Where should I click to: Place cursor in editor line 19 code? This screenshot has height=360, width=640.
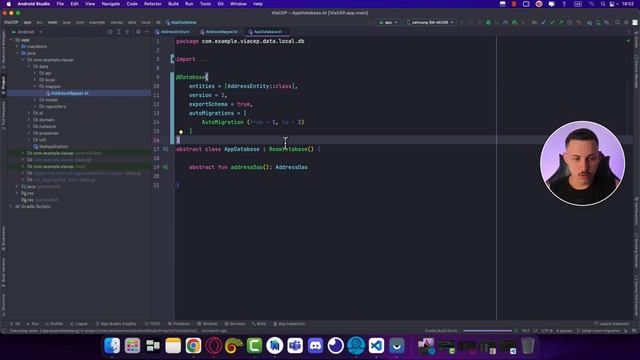tap(248, 167)
